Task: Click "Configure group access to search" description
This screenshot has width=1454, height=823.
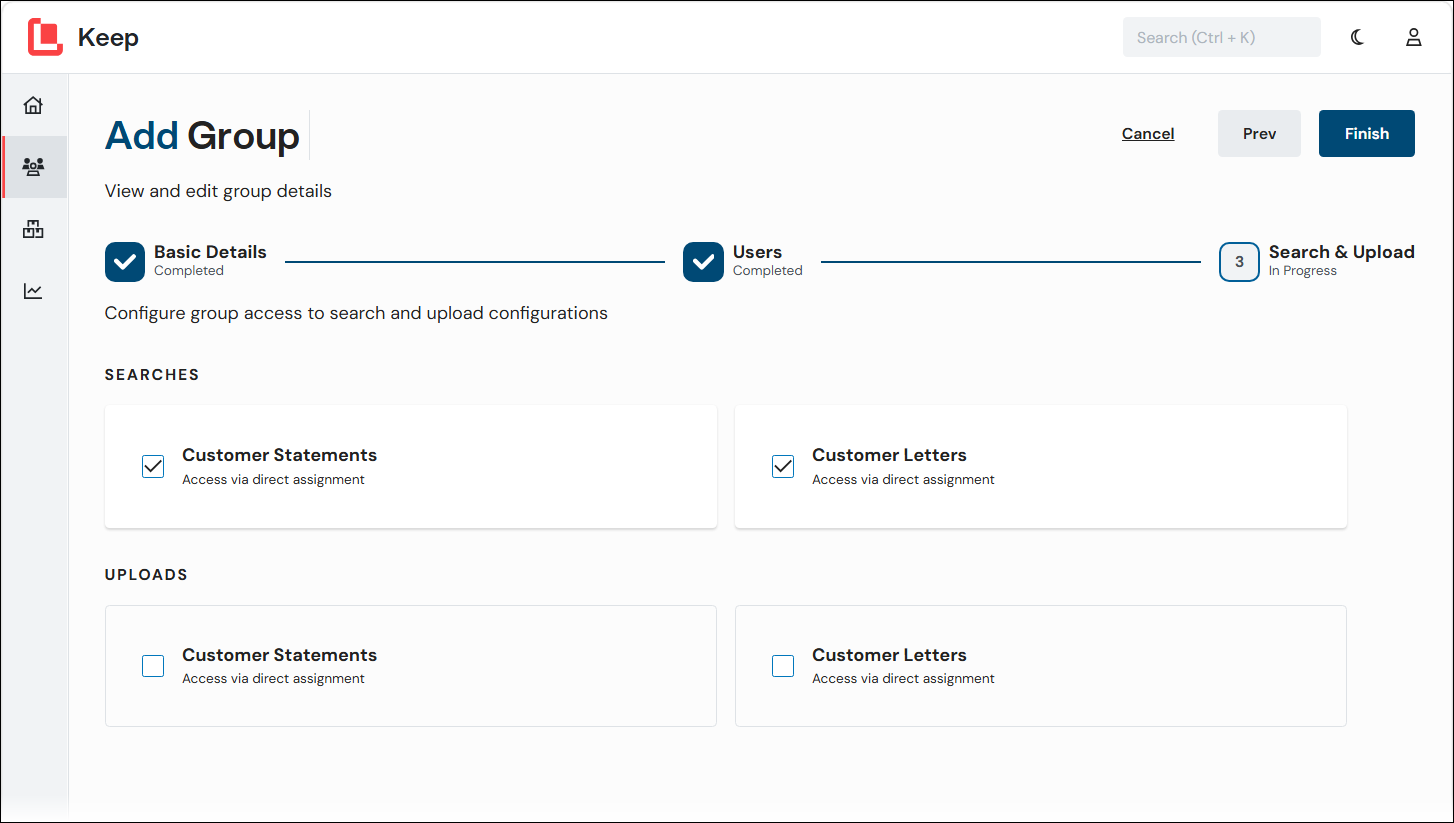Action: pyautogui.click(x=356, y=313)
